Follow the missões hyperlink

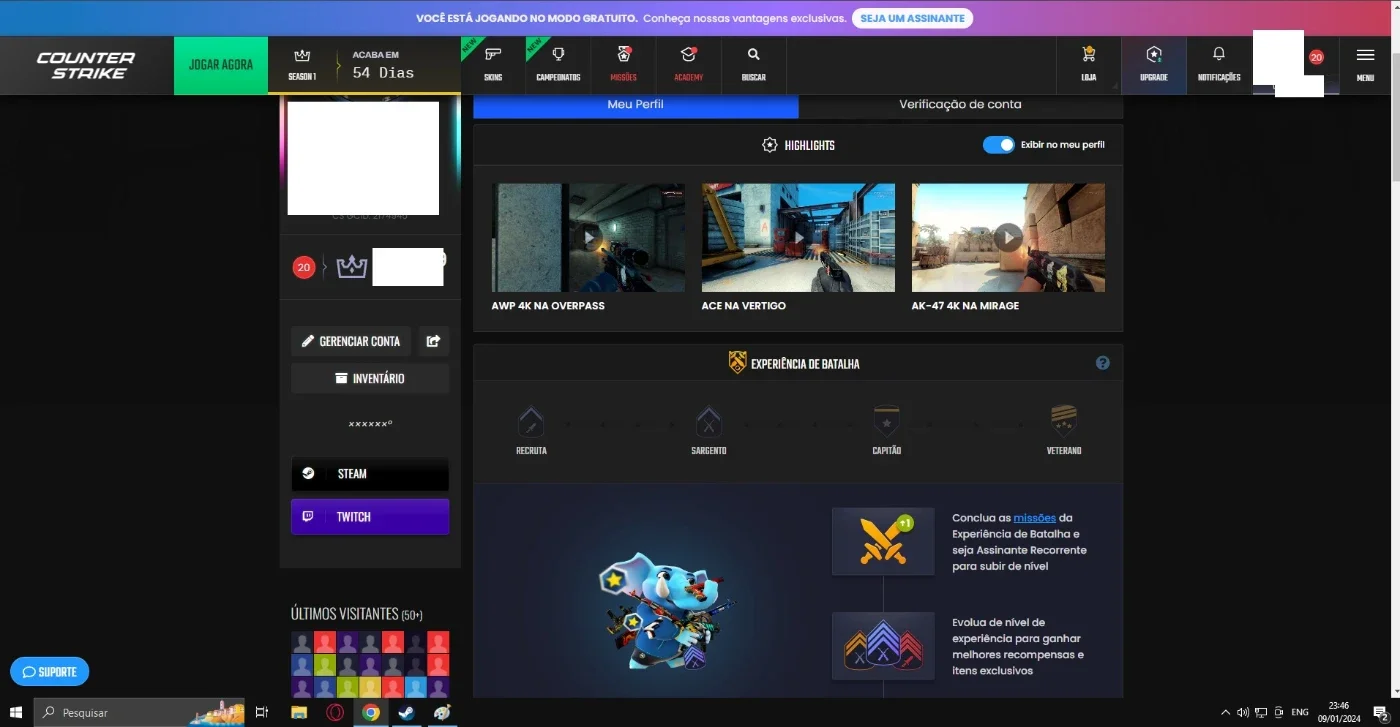click(1034, 518)
